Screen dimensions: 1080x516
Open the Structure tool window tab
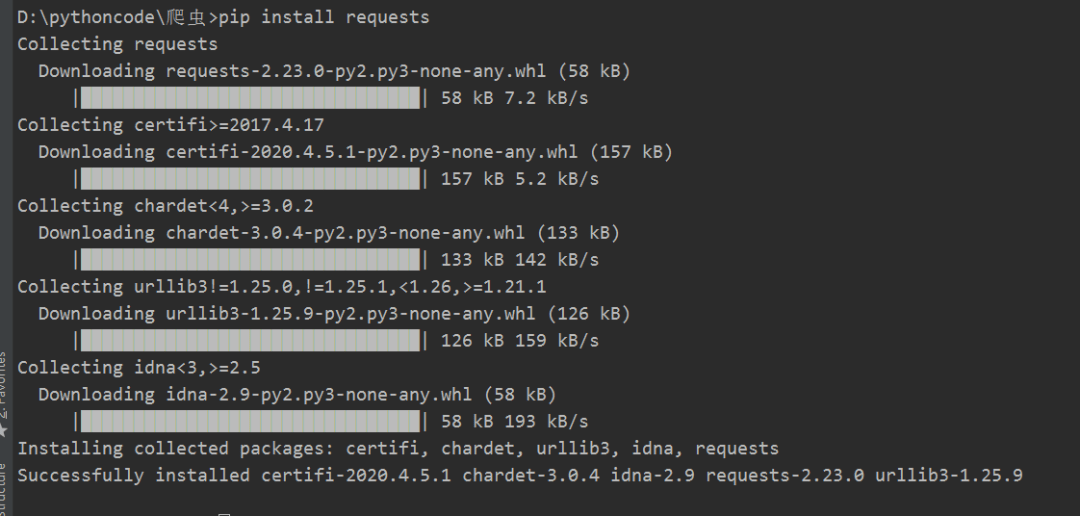tap(3, 491)
